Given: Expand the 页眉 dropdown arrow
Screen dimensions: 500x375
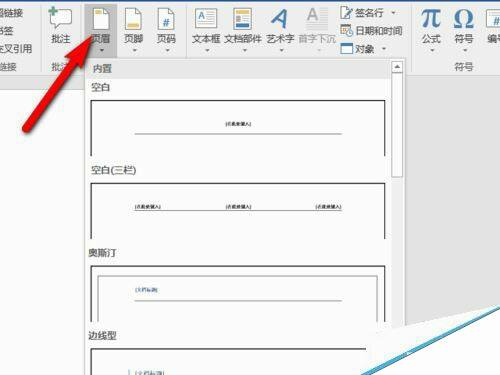Looking at the screenshot, I should tap(102, 50).
